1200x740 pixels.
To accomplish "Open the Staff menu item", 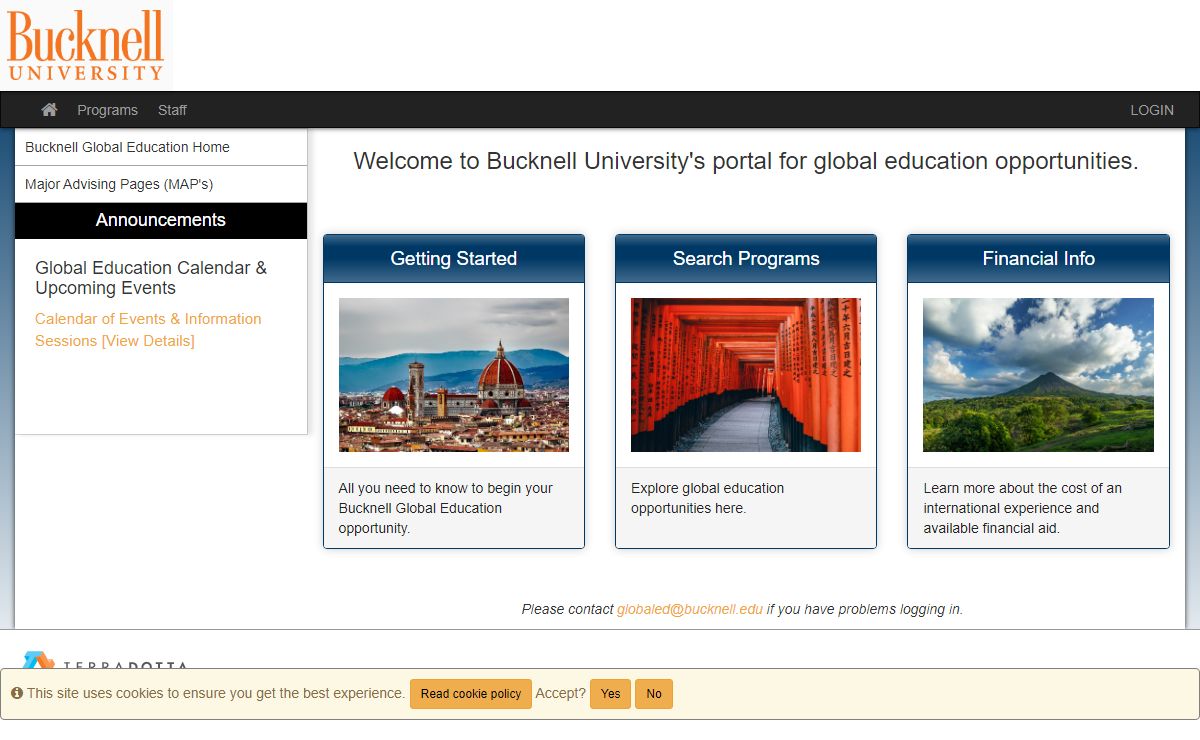I will tap(172, 110).
